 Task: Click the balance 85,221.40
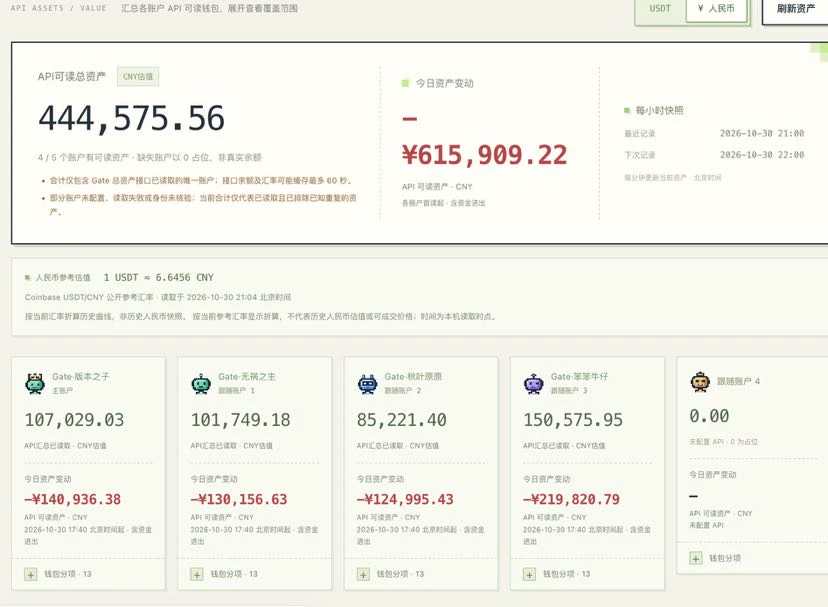click(x=402, y=420)
